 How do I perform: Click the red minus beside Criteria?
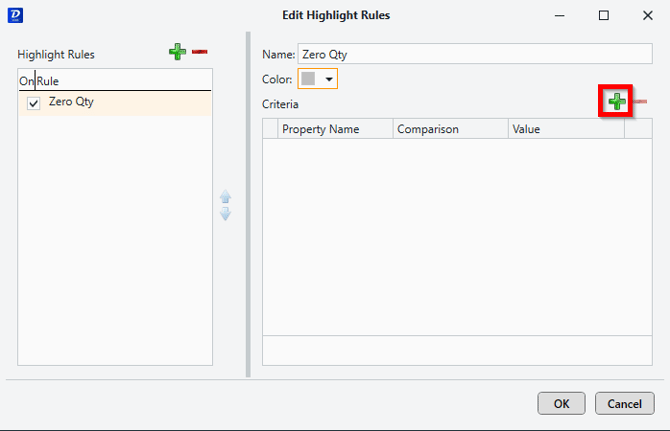[639, 102]
